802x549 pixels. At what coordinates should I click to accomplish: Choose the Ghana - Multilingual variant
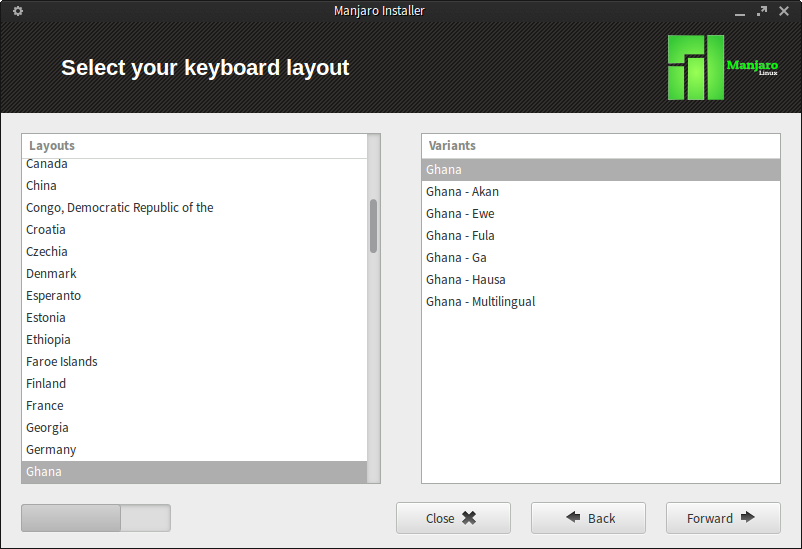(600, 301)
